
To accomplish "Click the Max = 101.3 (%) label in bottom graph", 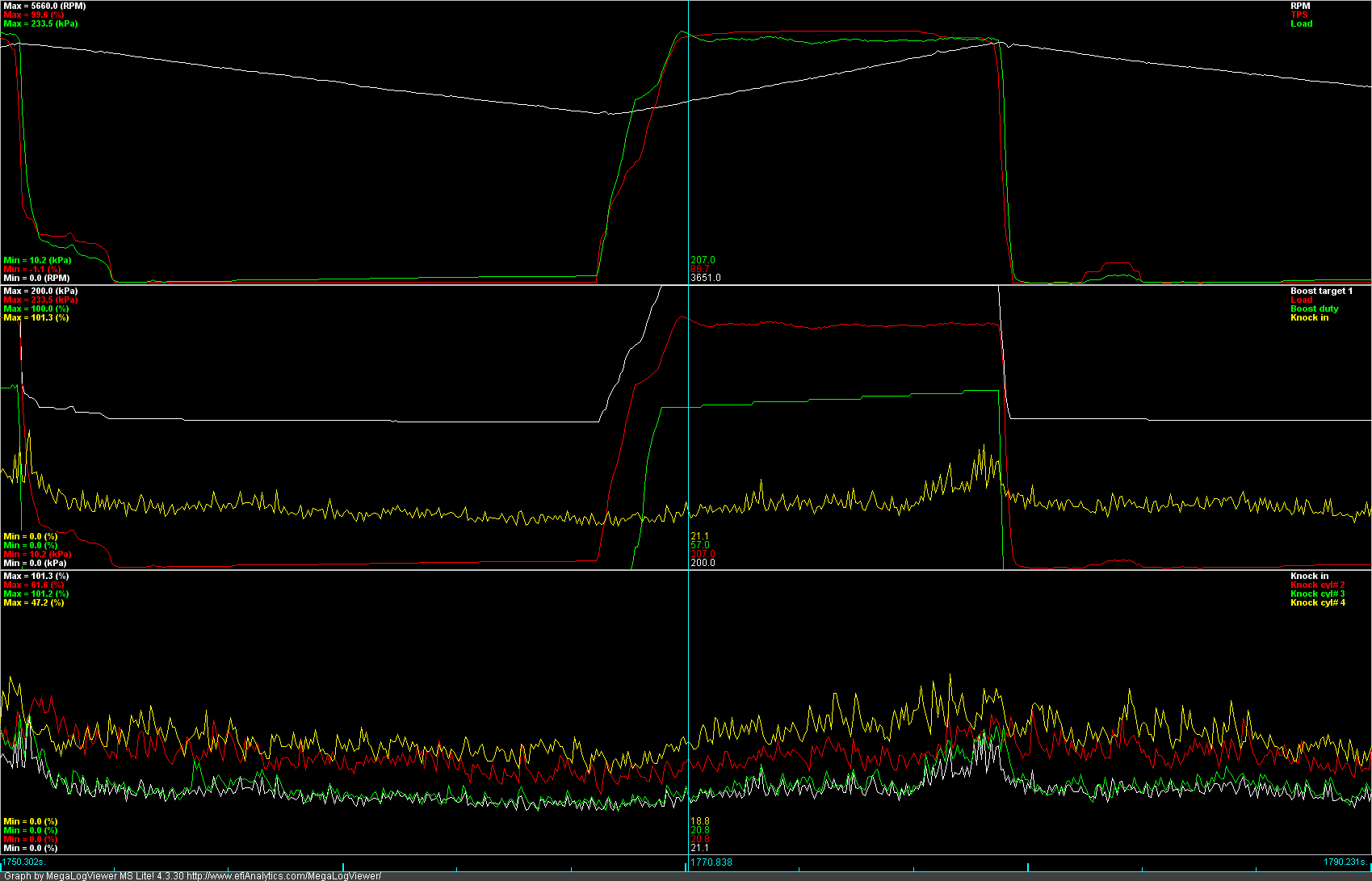I will [x=36, y=577].
